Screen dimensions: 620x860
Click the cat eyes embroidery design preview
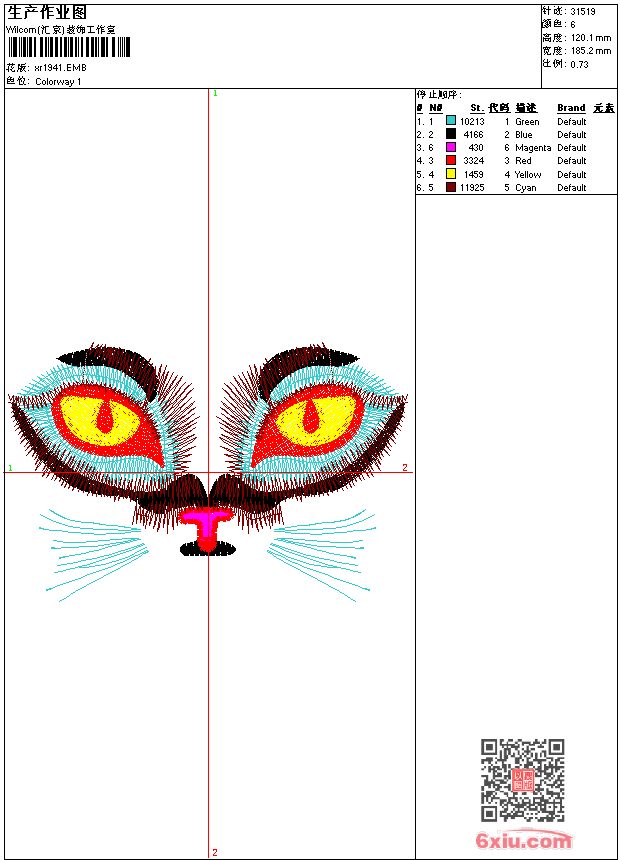point(208,472)
